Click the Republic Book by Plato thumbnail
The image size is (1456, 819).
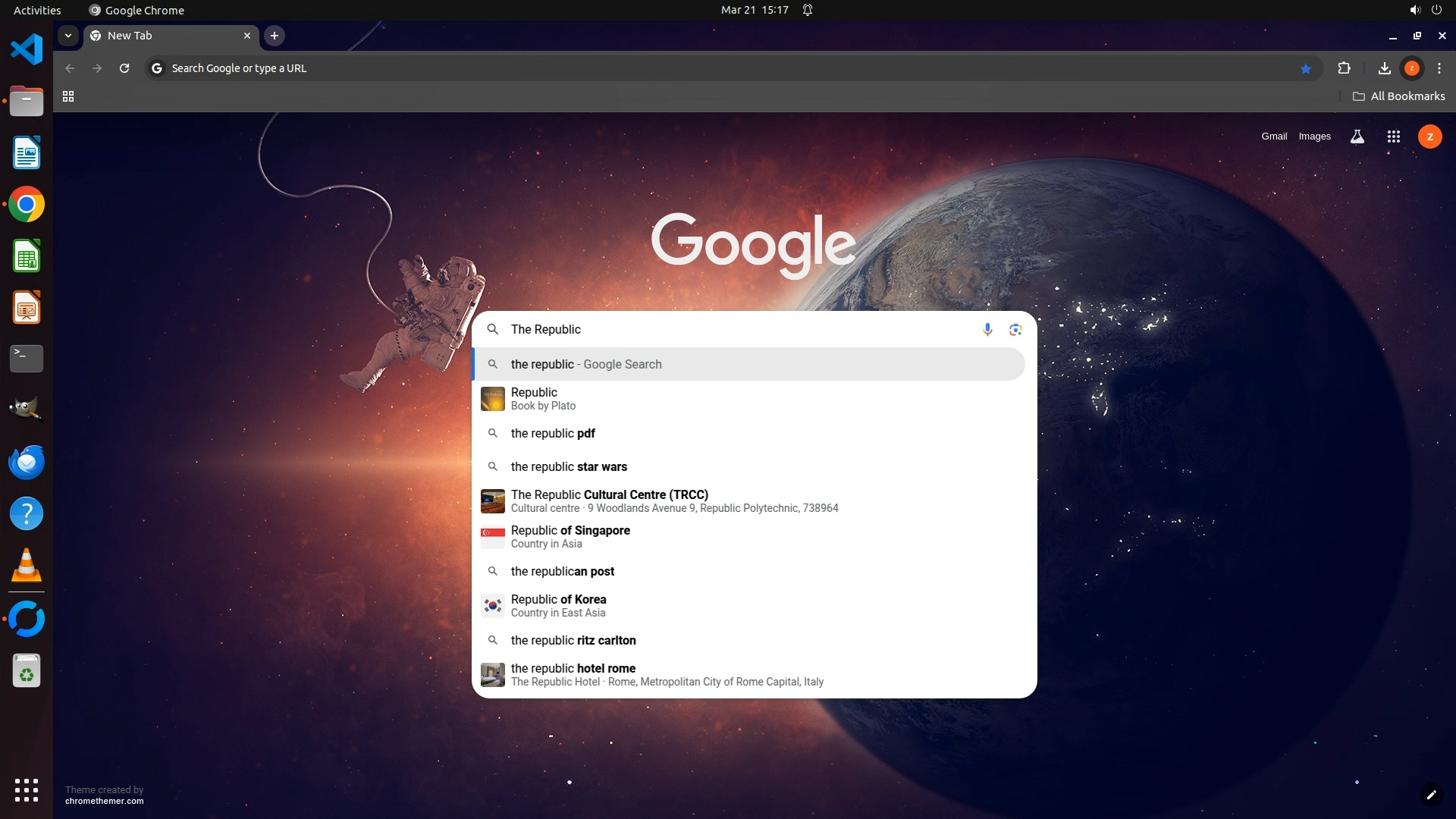point(493,399)
